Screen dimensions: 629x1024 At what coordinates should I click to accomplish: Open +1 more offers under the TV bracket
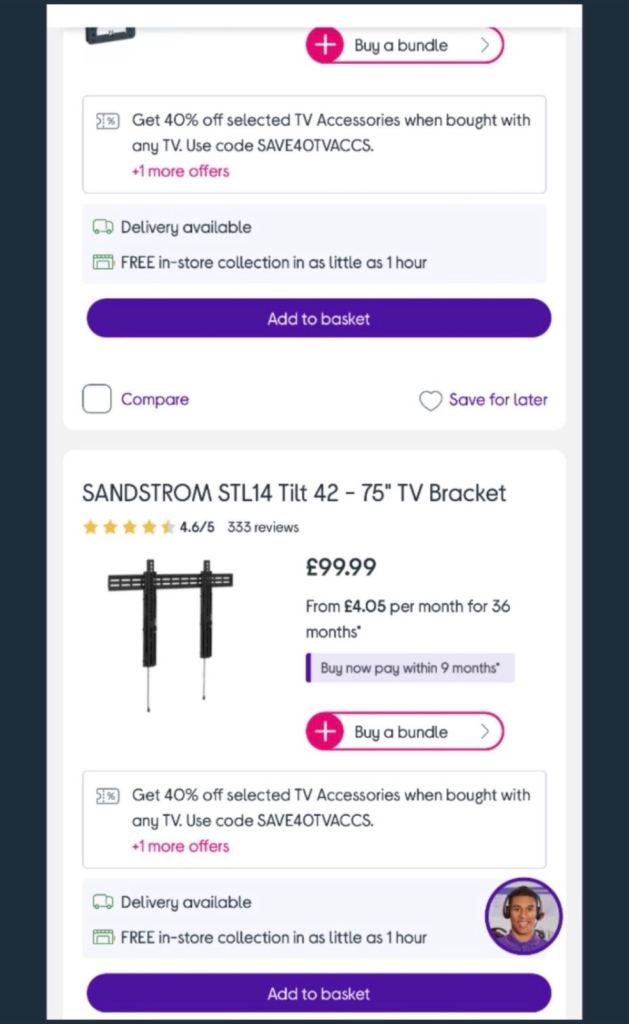click(x=180, y=846)
